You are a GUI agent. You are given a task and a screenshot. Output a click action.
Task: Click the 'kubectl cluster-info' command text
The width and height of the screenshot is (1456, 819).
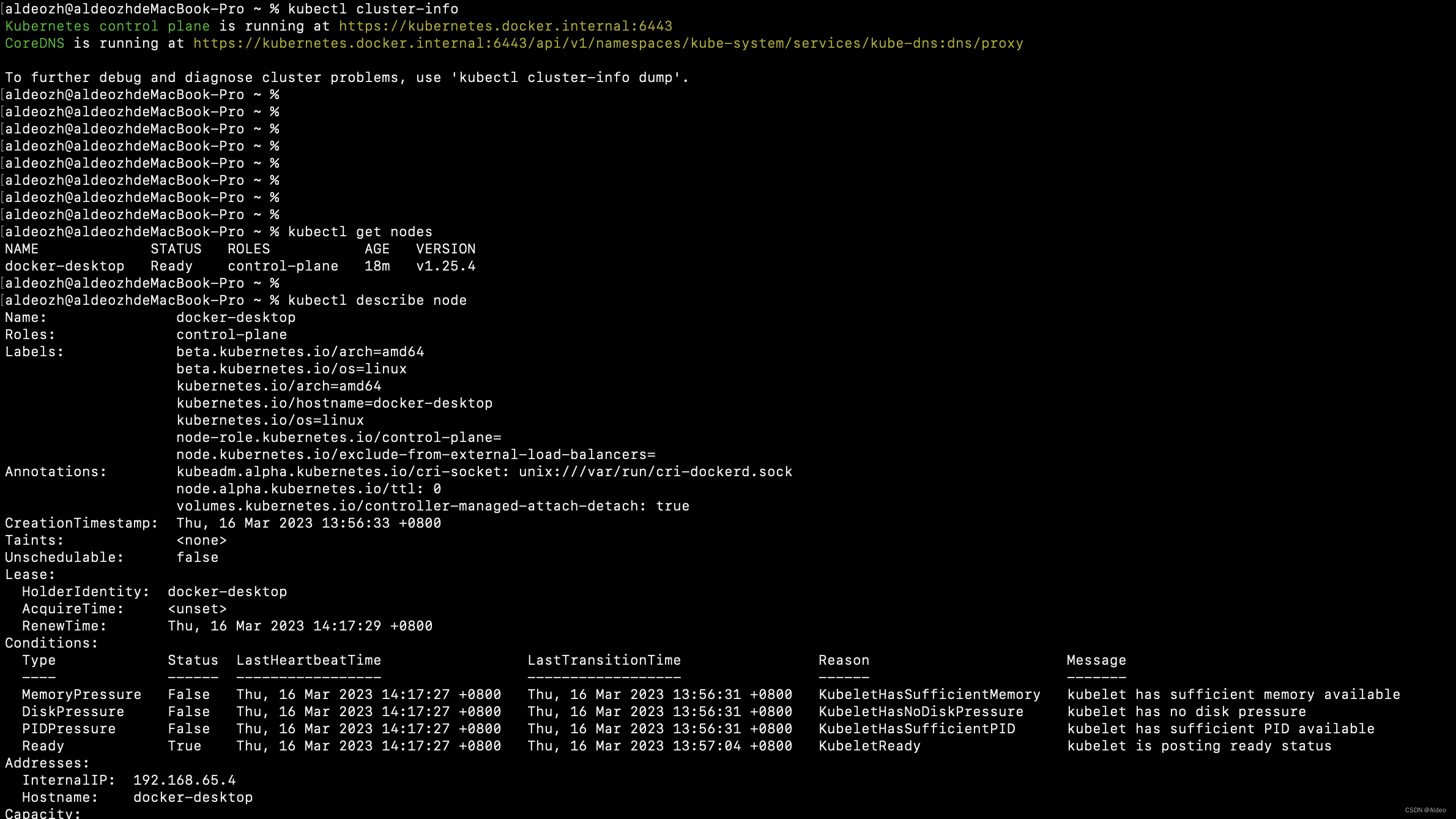pos(373,9)
